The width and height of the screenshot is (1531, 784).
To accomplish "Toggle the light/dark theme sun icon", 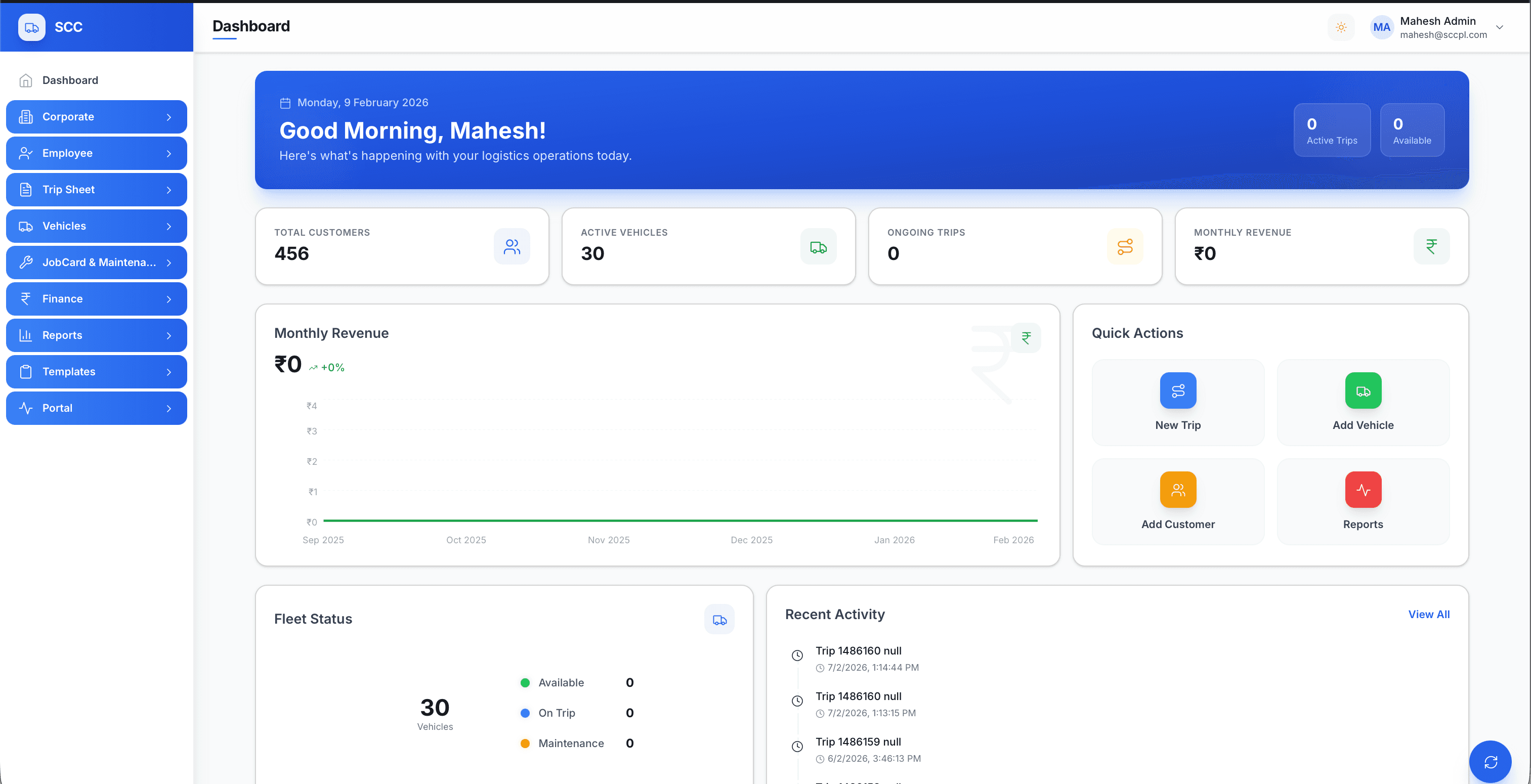I will 1341,27.
